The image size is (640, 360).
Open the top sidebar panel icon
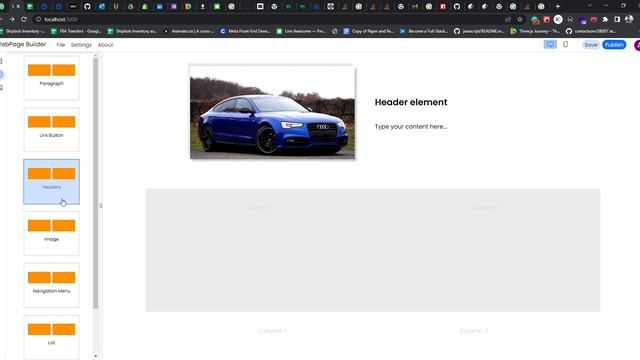1,61
